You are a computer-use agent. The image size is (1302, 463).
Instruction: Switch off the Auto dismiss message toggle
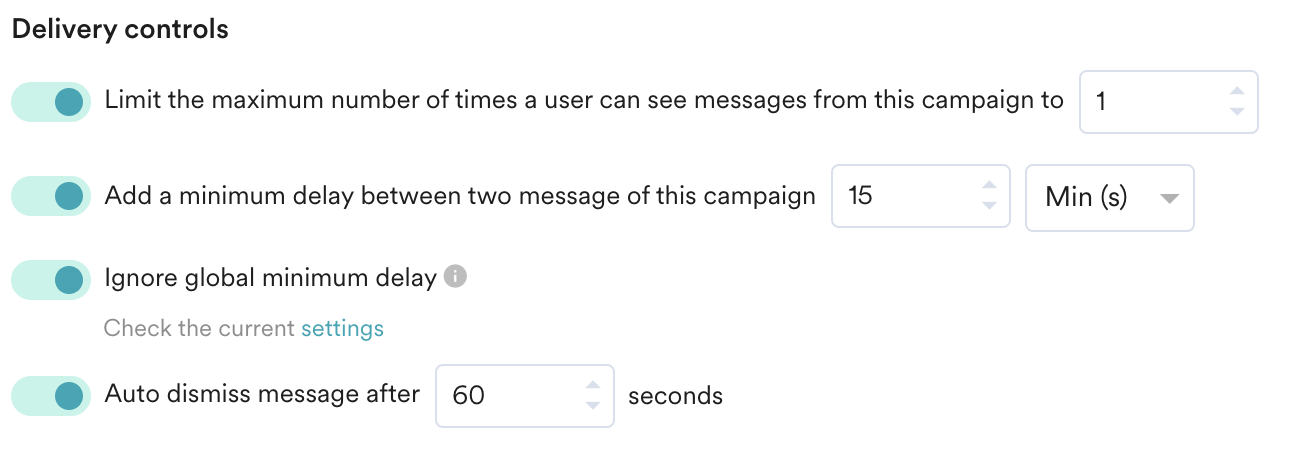point(51,396)
